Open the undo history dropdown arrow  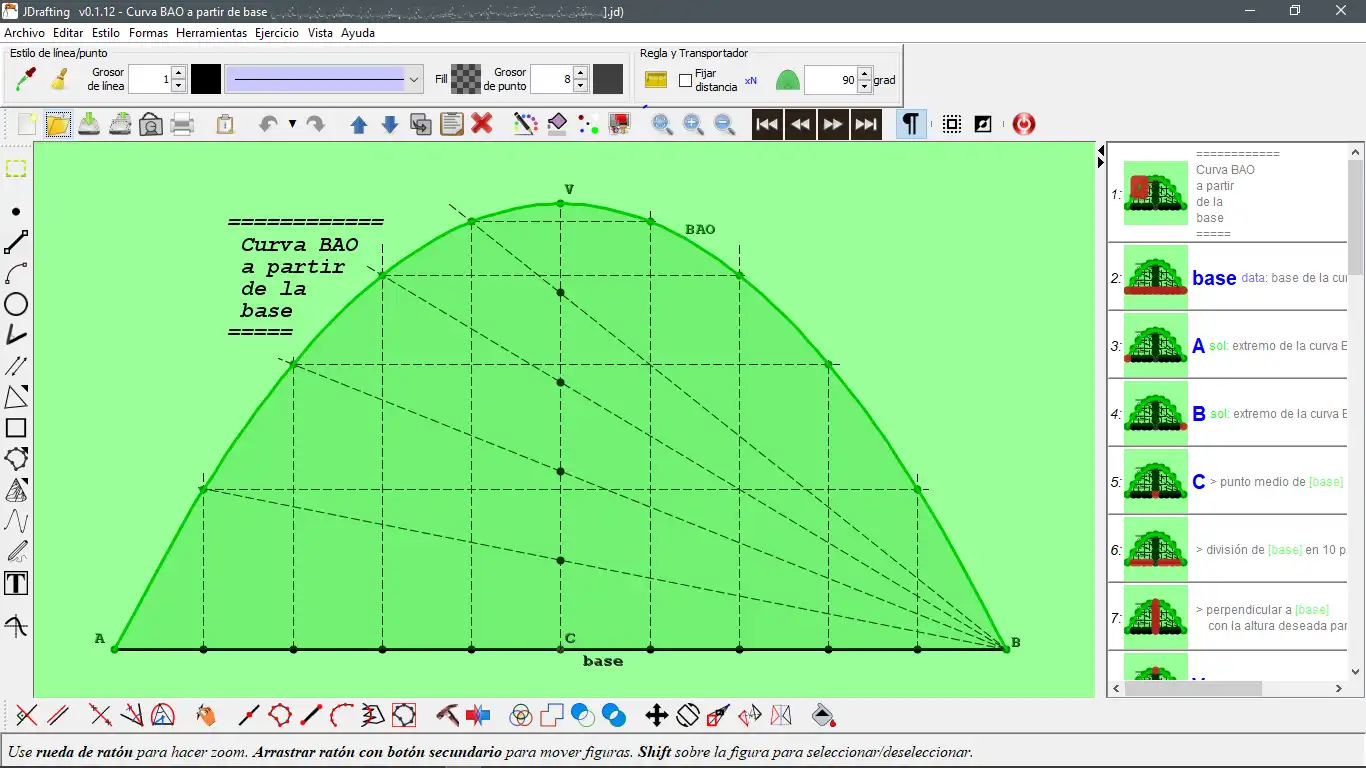click(292, 124)
